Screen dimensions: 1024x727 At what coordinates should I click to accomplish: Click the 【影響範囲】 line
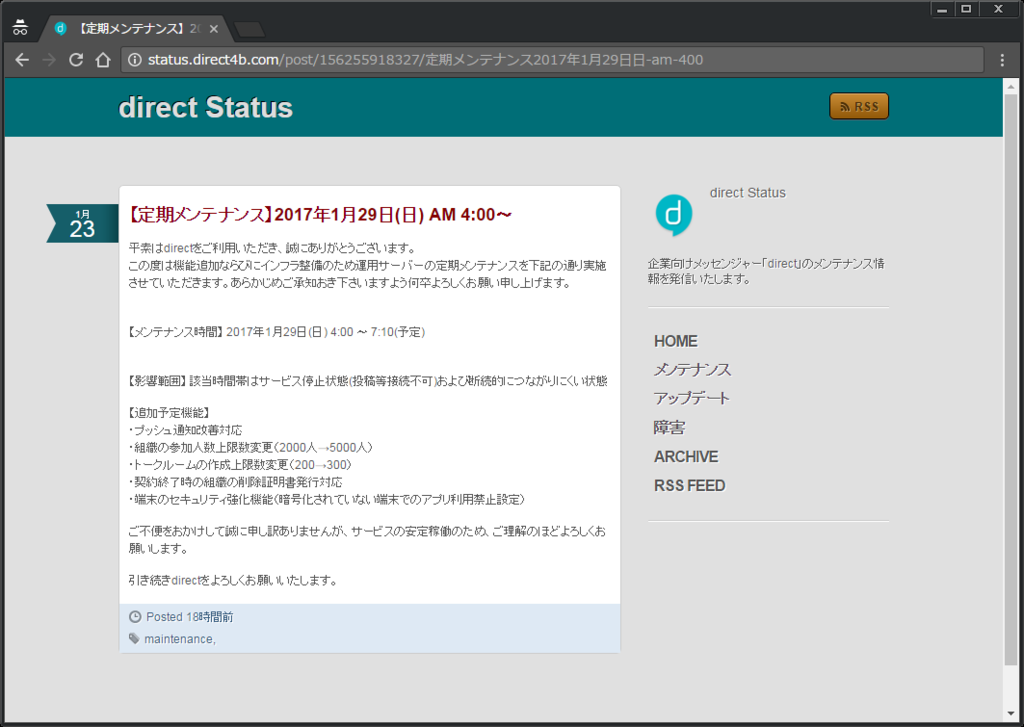point(368,381)
